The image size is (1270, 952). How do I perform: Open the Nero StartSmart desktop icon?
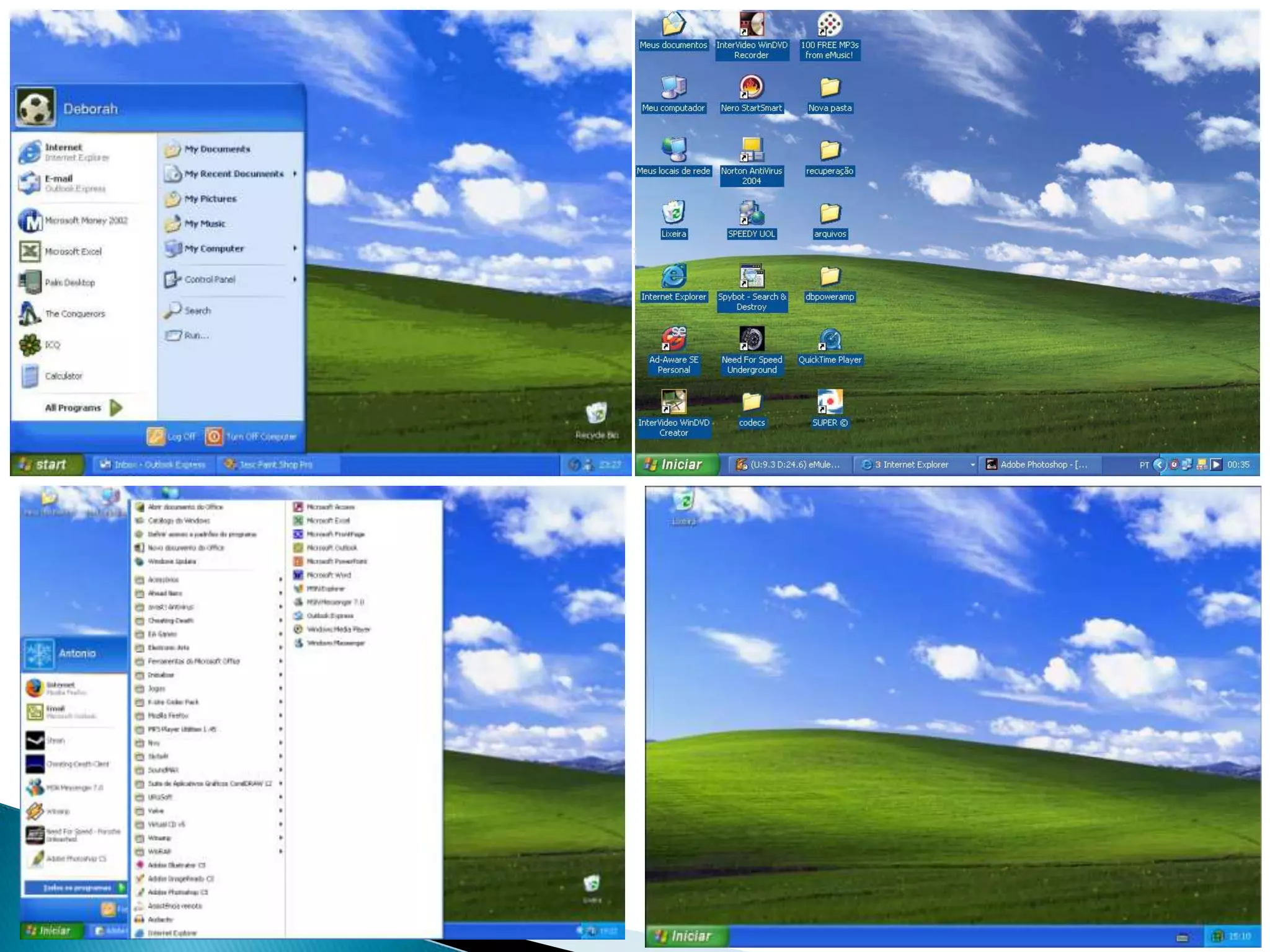(751, 88)
